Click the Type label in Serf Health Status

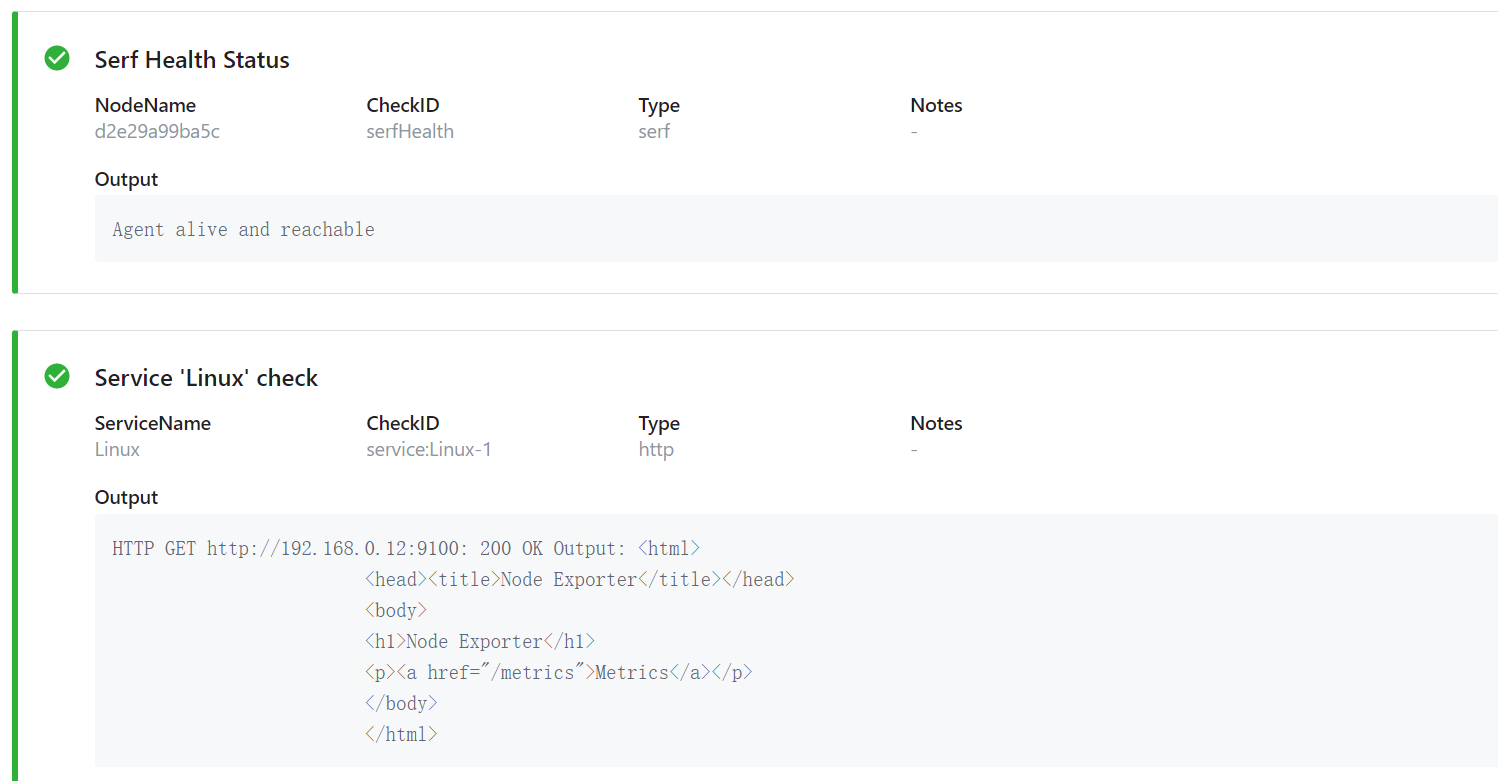[659, 105]
